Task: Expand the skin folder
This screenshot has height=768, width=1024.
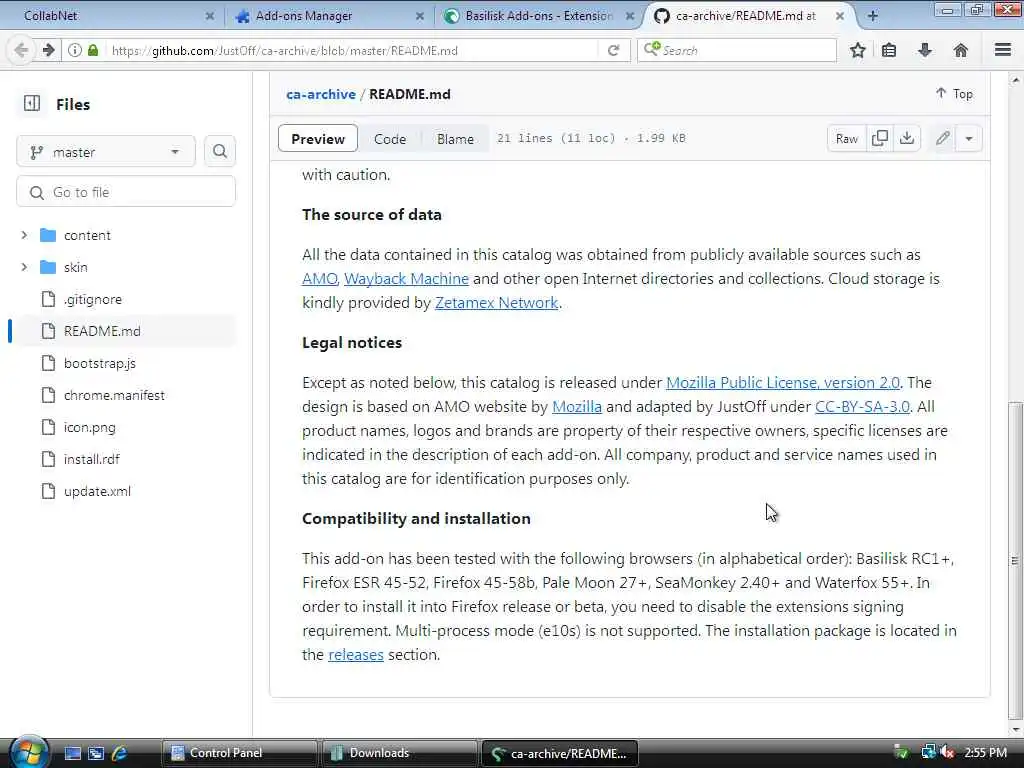Action: [x=24, y=267]
